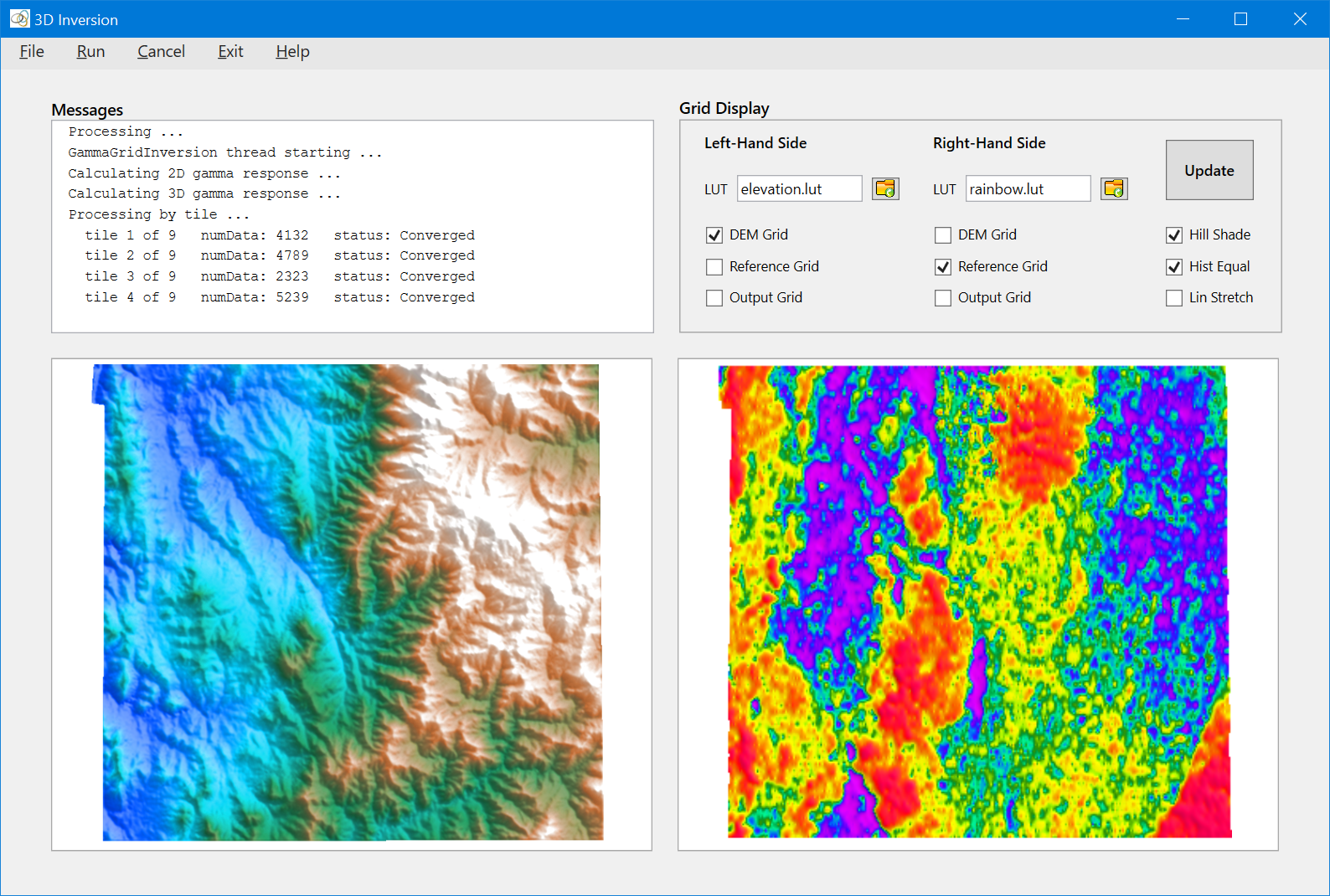This screenshot has width=1330, height=896.
Task: Click the rainbow.lut input field
Action: 1028,188
